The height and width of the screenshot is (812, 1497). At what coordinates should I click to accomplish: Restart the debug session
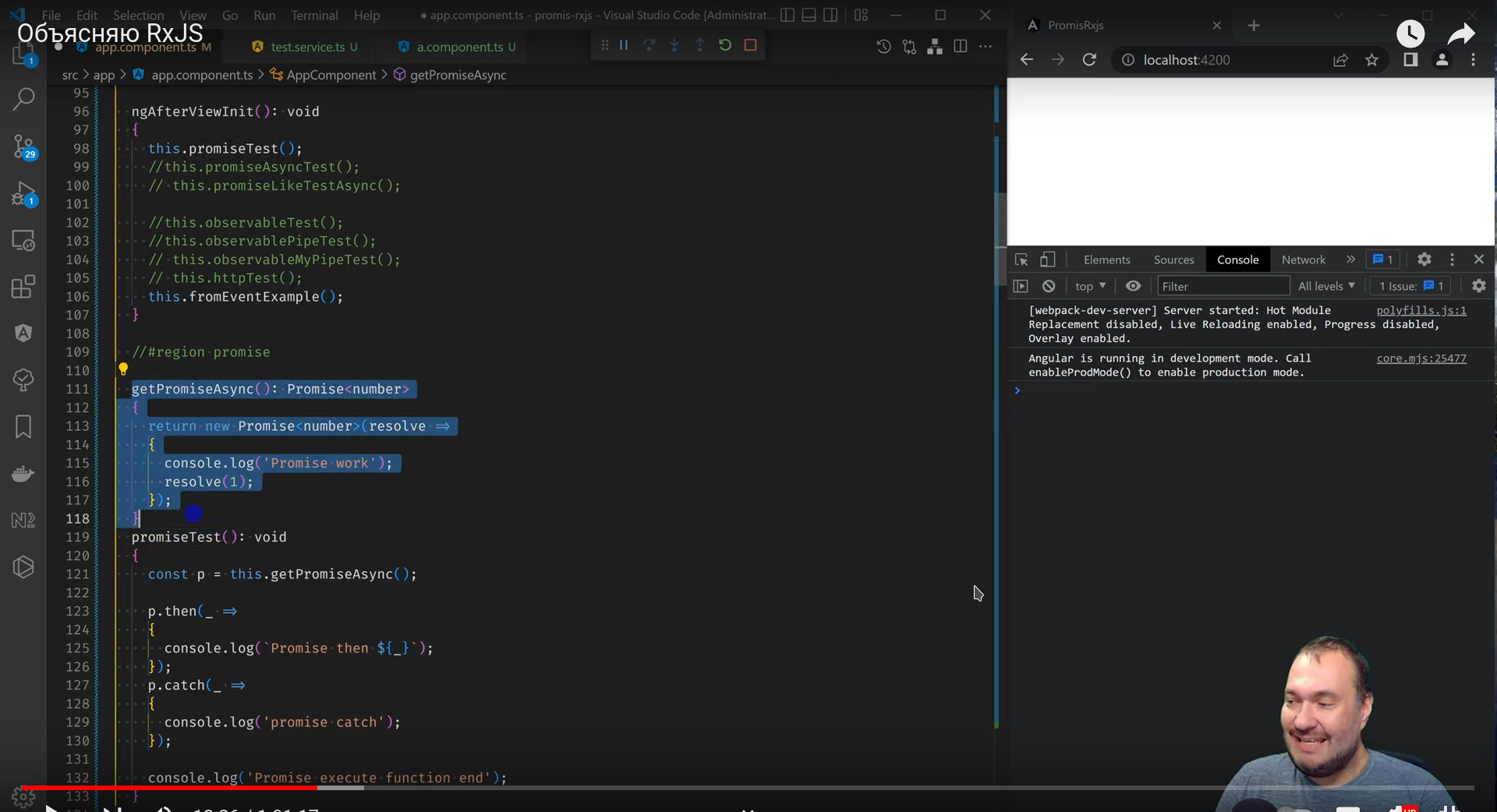725,45
